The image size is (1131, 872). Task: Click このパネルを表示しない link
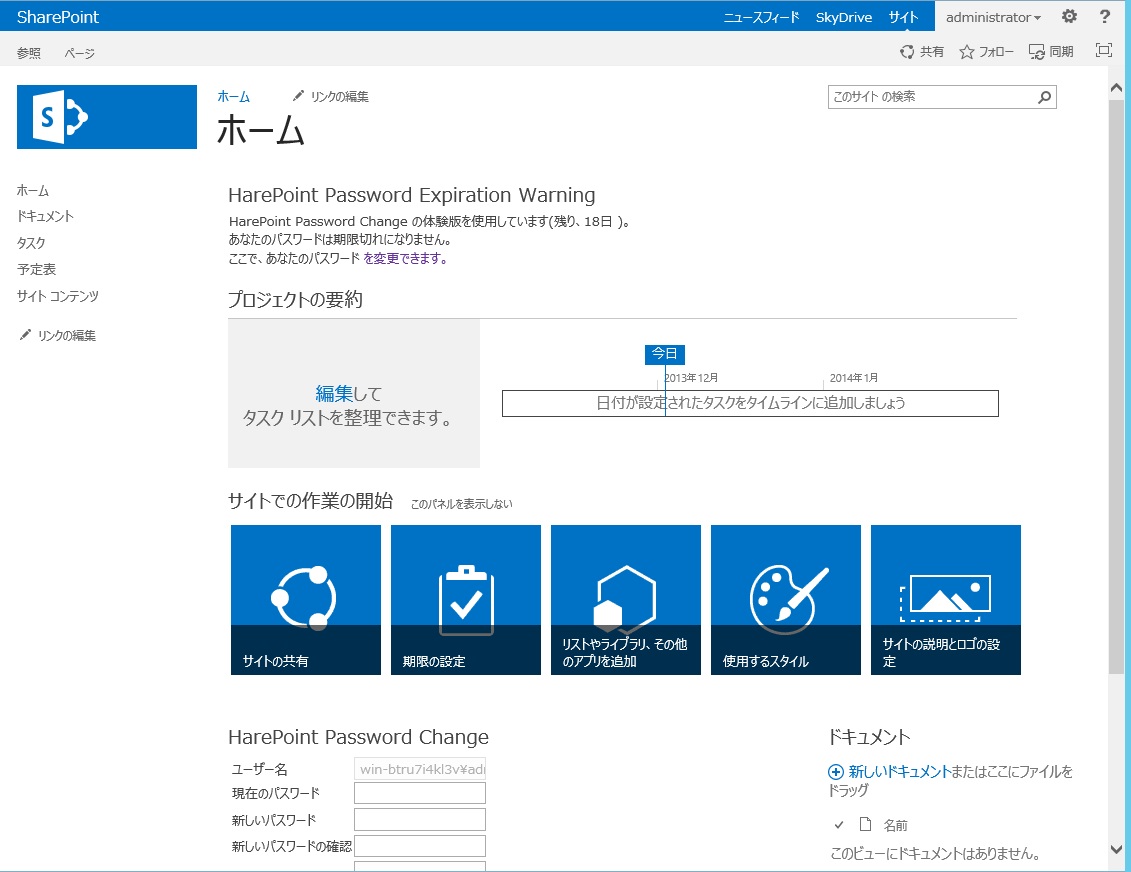(x=462, y=503)
